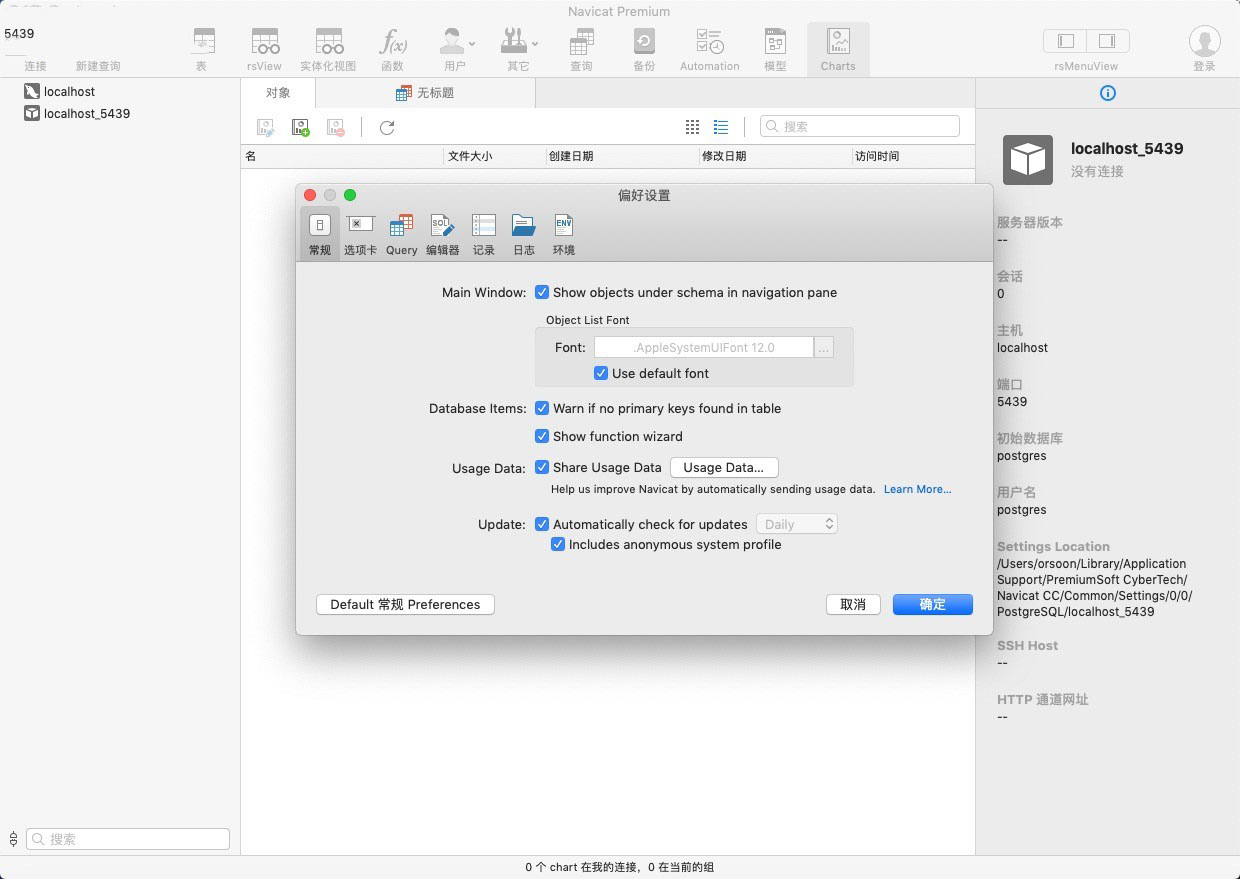The width and height of the screenshot is (1240, 879).
Task: Toggle Includes anonymous system profile checkbox
Action: [558, 545]
